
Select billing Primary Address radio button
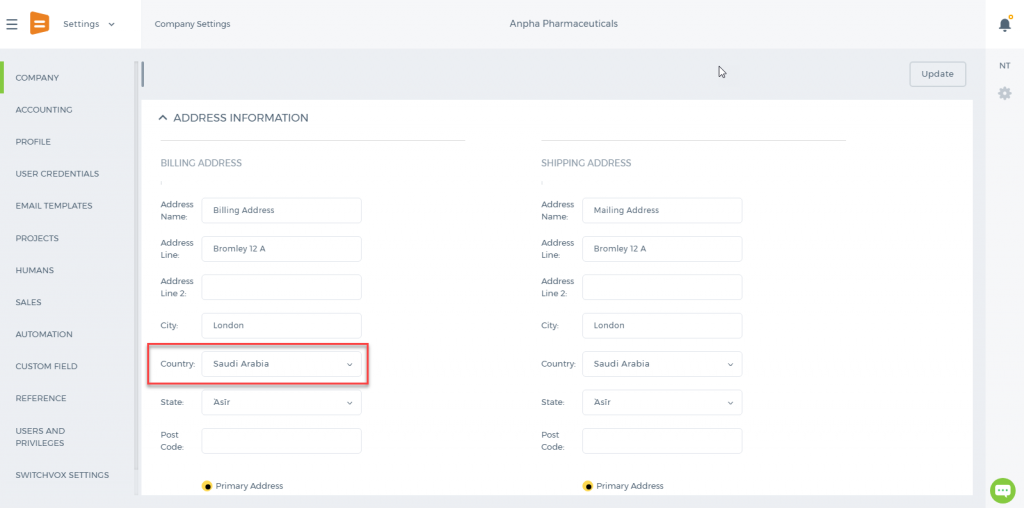pyautogui.click(x=207, y=486)
